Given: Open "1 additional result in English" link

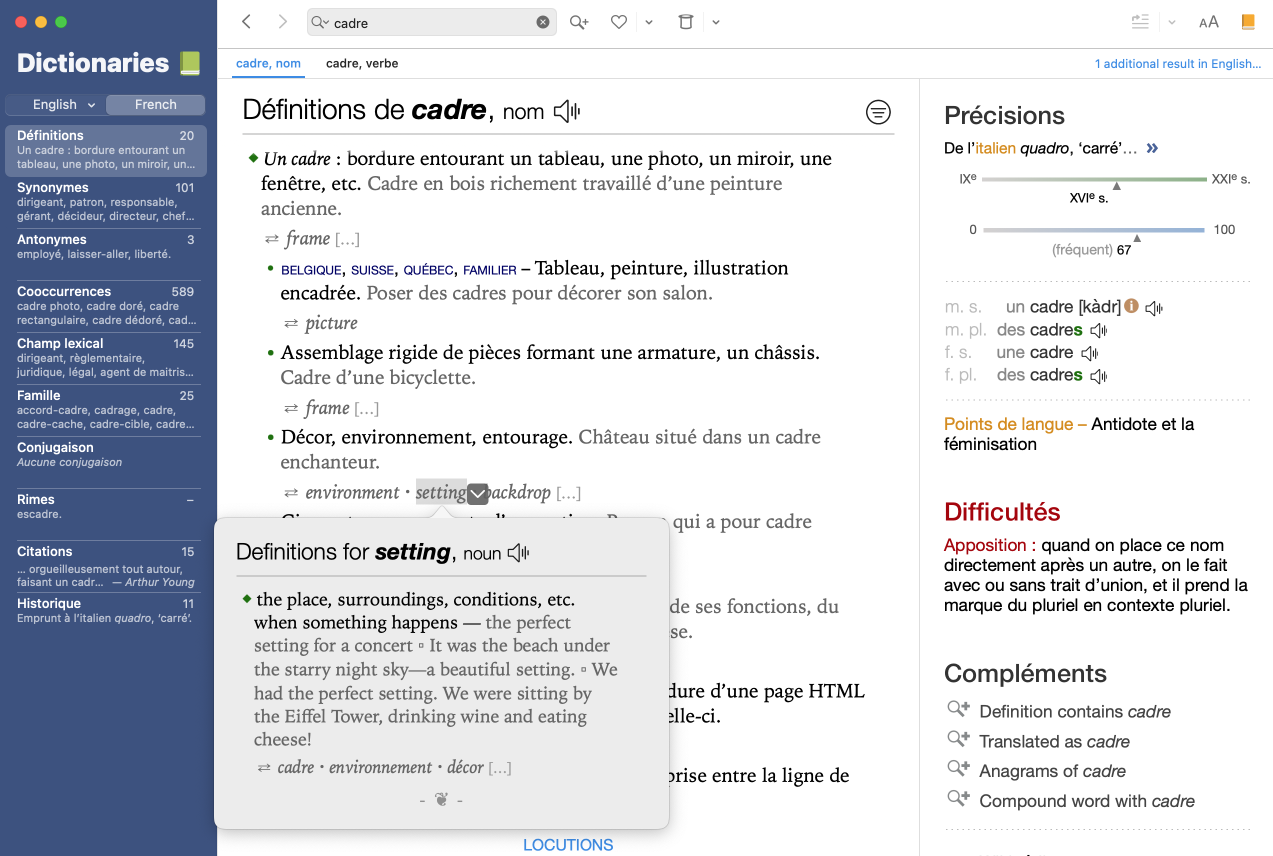Looking at the screenshot, I should (x=1177, y=64).
